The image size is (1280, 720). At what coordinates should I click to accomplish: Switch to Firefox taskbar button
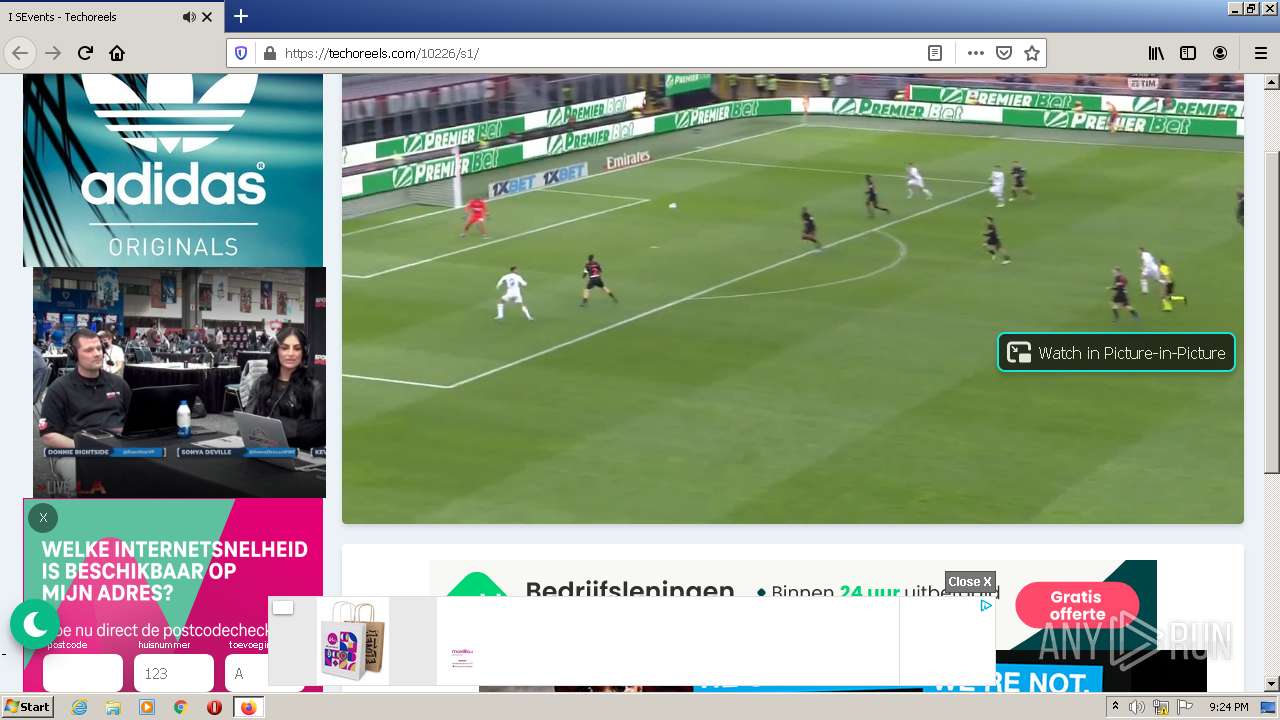pos(248,707)
